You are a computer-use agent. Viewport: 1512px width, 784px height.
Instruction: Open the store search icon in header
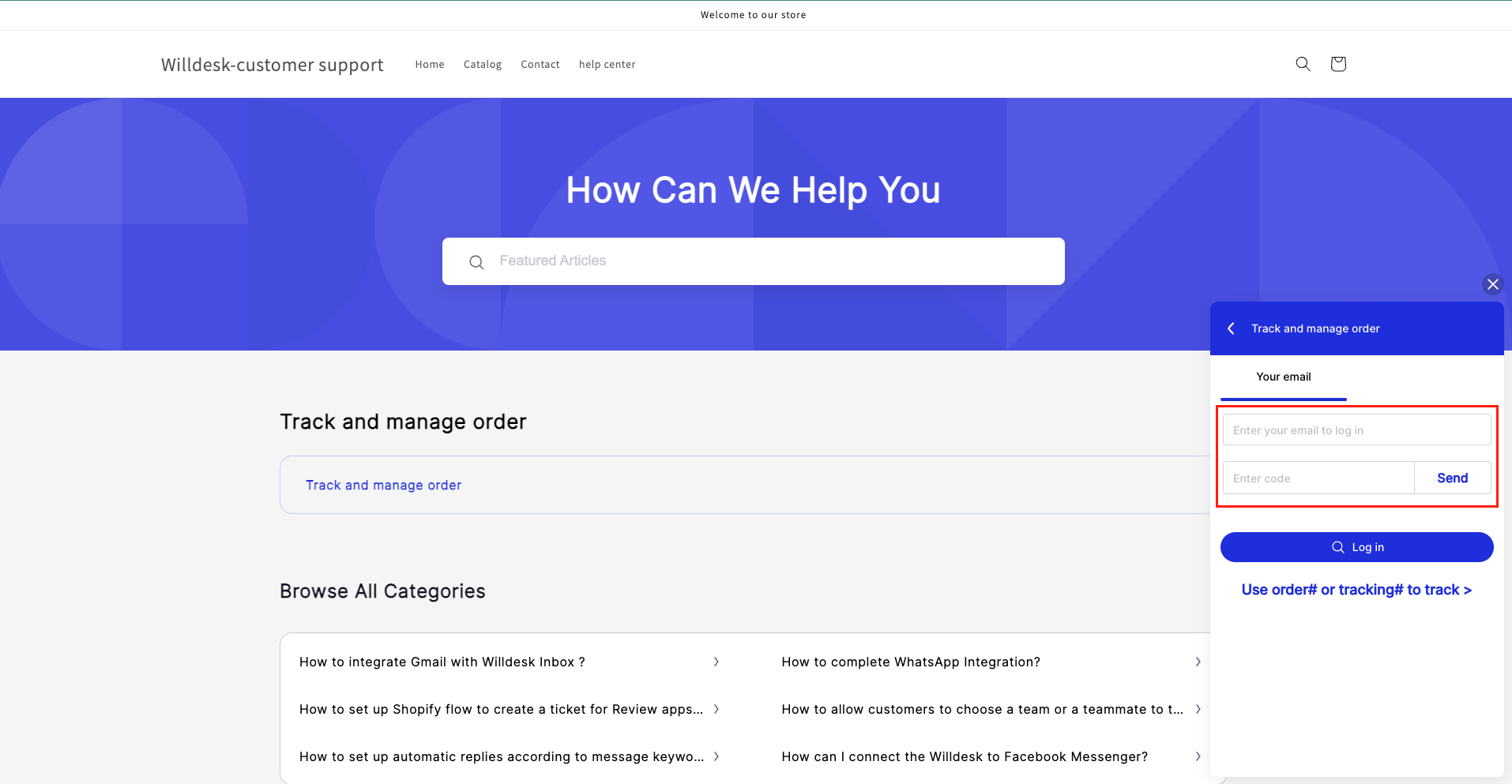pos(1303,64)
